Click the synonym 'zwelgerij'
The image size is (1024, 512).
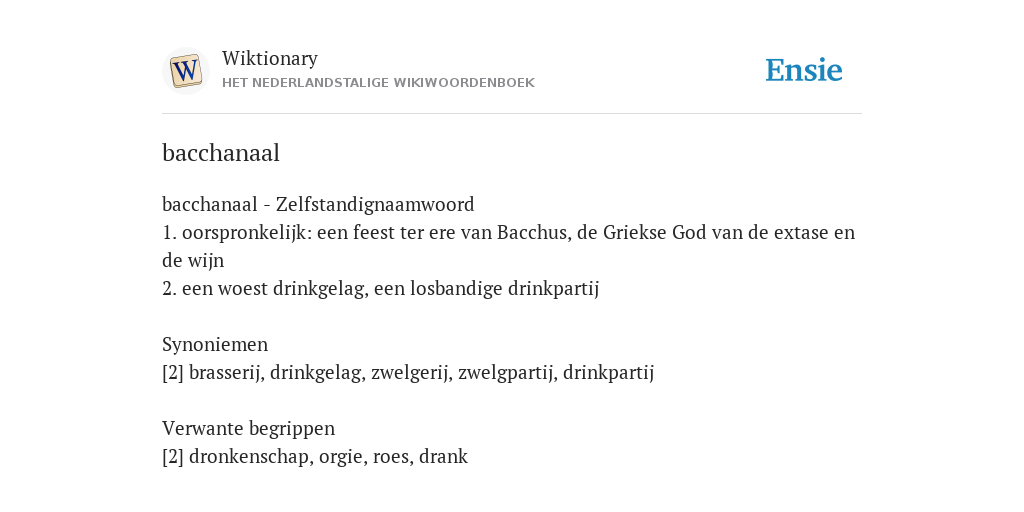(411, 372)
